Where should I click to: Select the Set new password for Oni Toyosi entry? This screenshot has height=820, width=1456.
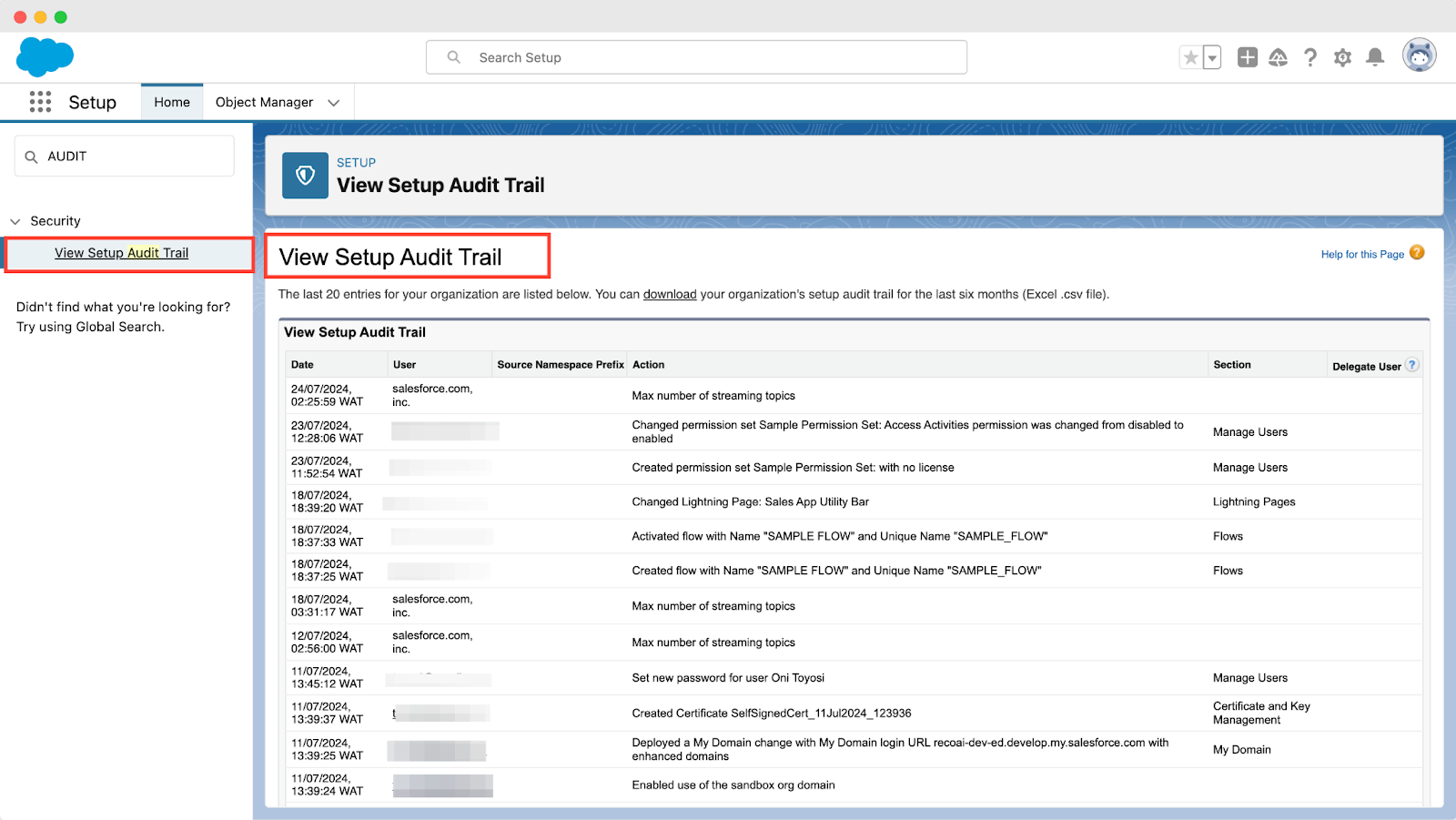pyautogui.click(x=728, y=678)
